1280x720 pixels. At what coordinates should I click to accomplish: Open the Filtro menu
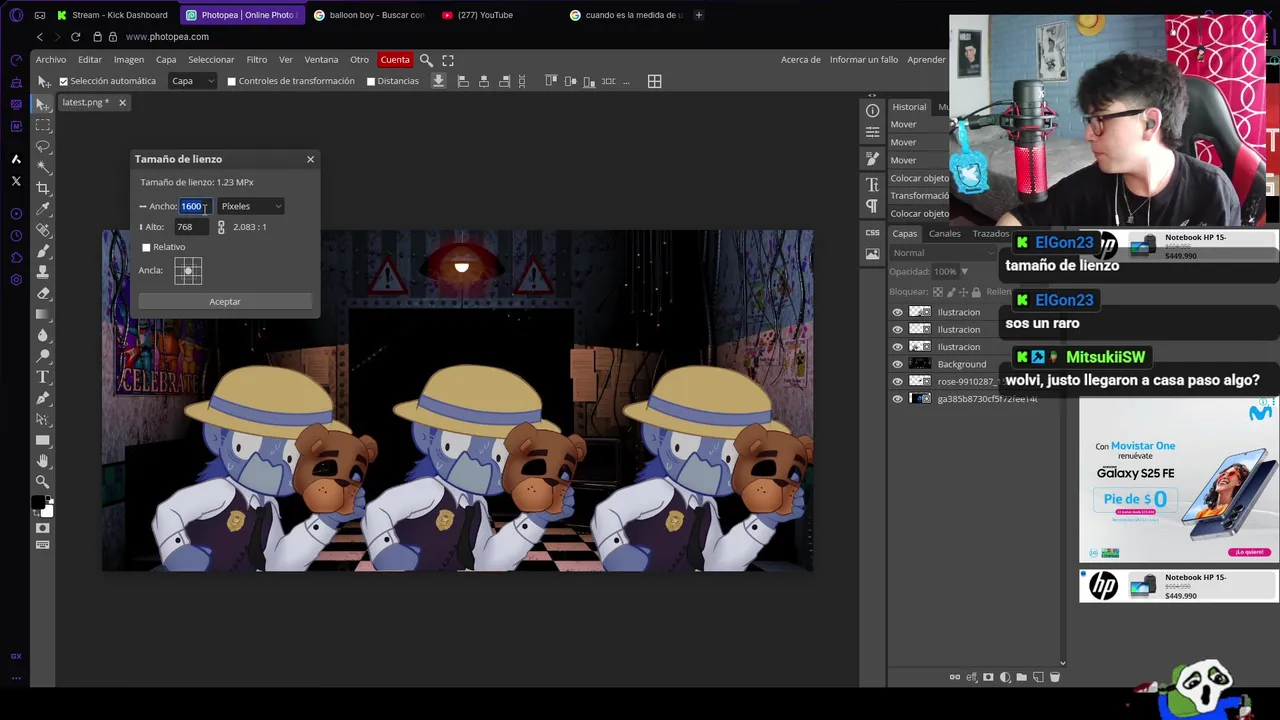click(x=257, y=60)
